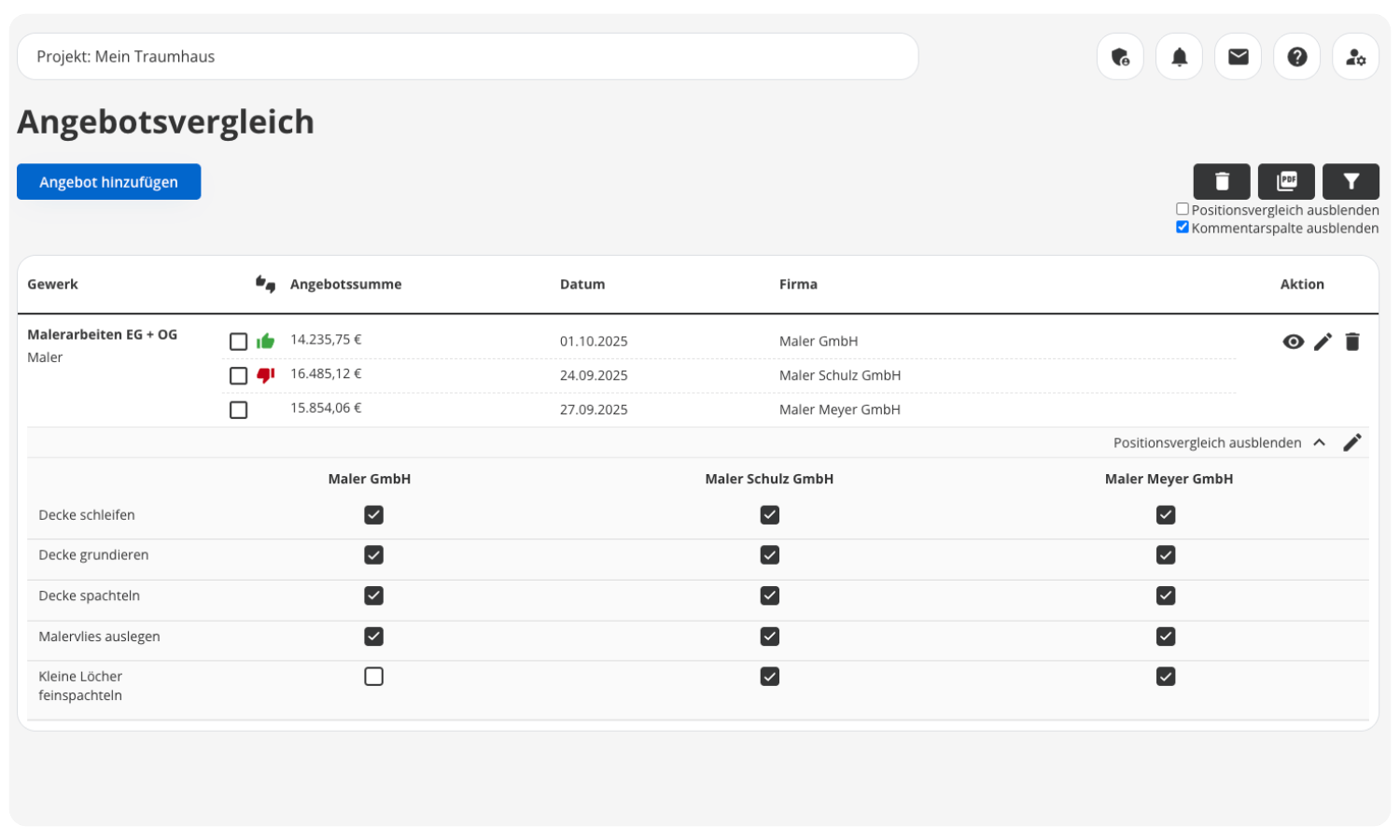Uncheck Kommentarspalte ausblenden checkbox
1400x840 pixels.
(x=1183, y=228)
